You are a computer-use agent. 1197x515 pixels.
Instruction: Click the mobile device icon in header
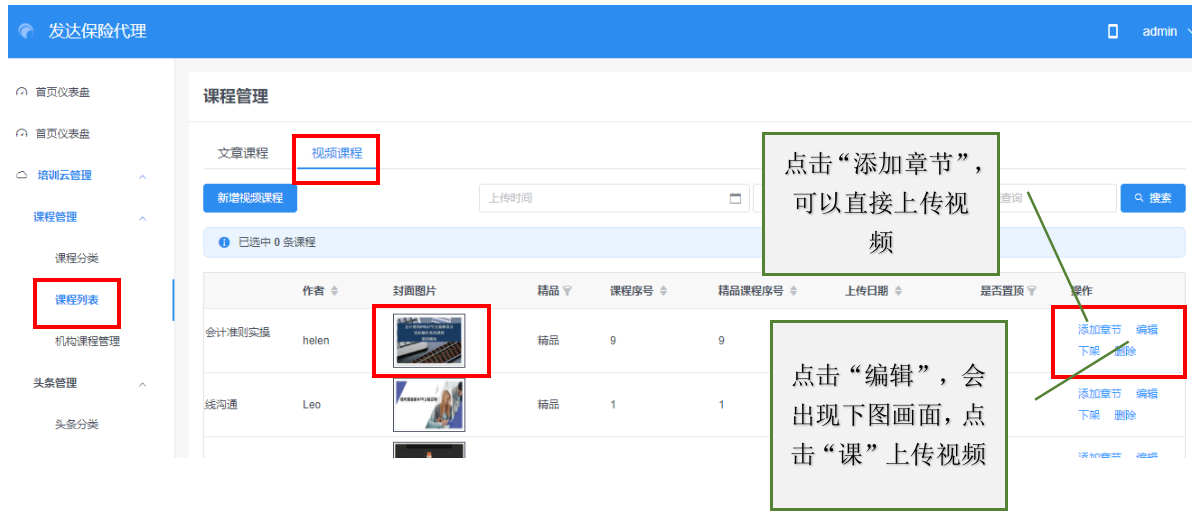click(1113, 31)
